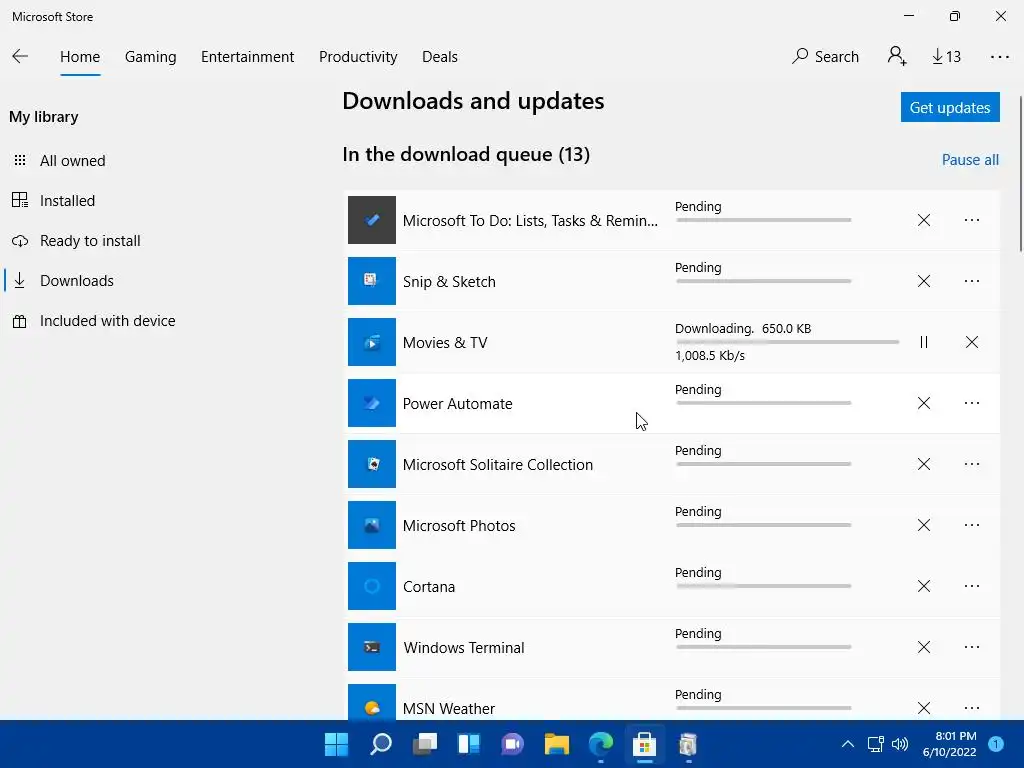1024x768 pixels.
Task: Cancel the MSN Weather download
Action: pos(923,708)
